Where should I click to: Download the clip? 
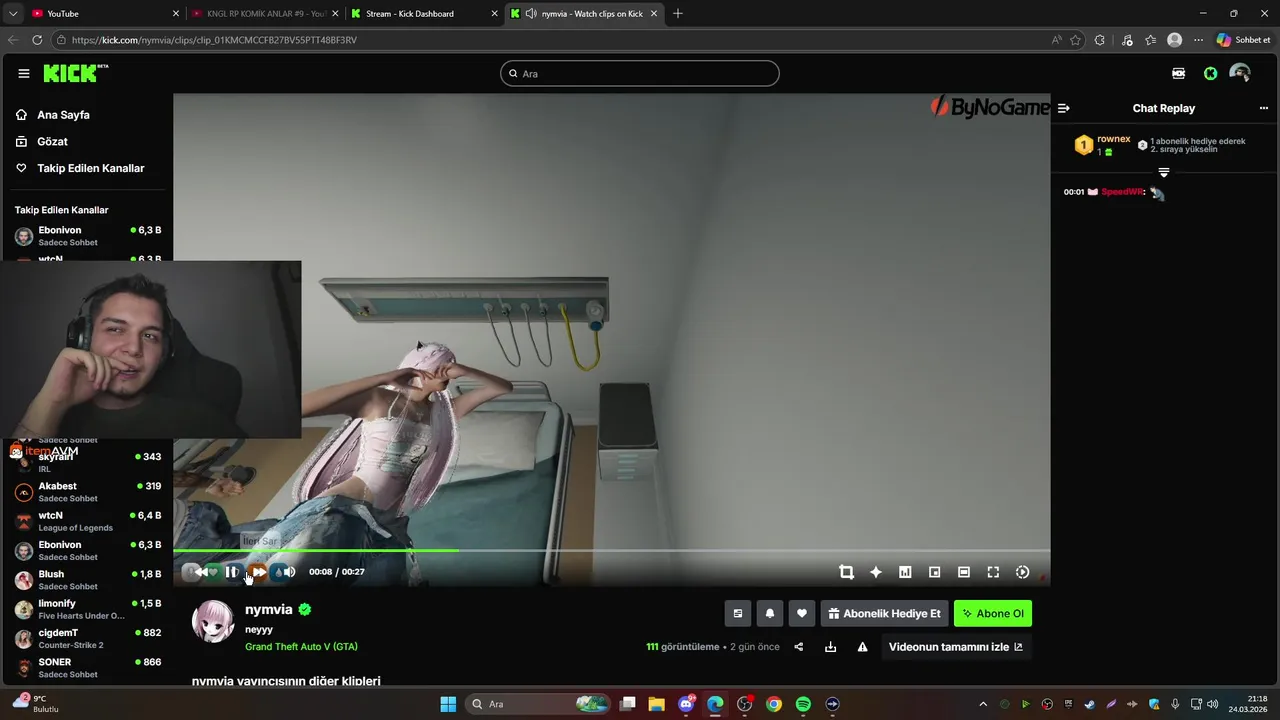click(830, 647)
